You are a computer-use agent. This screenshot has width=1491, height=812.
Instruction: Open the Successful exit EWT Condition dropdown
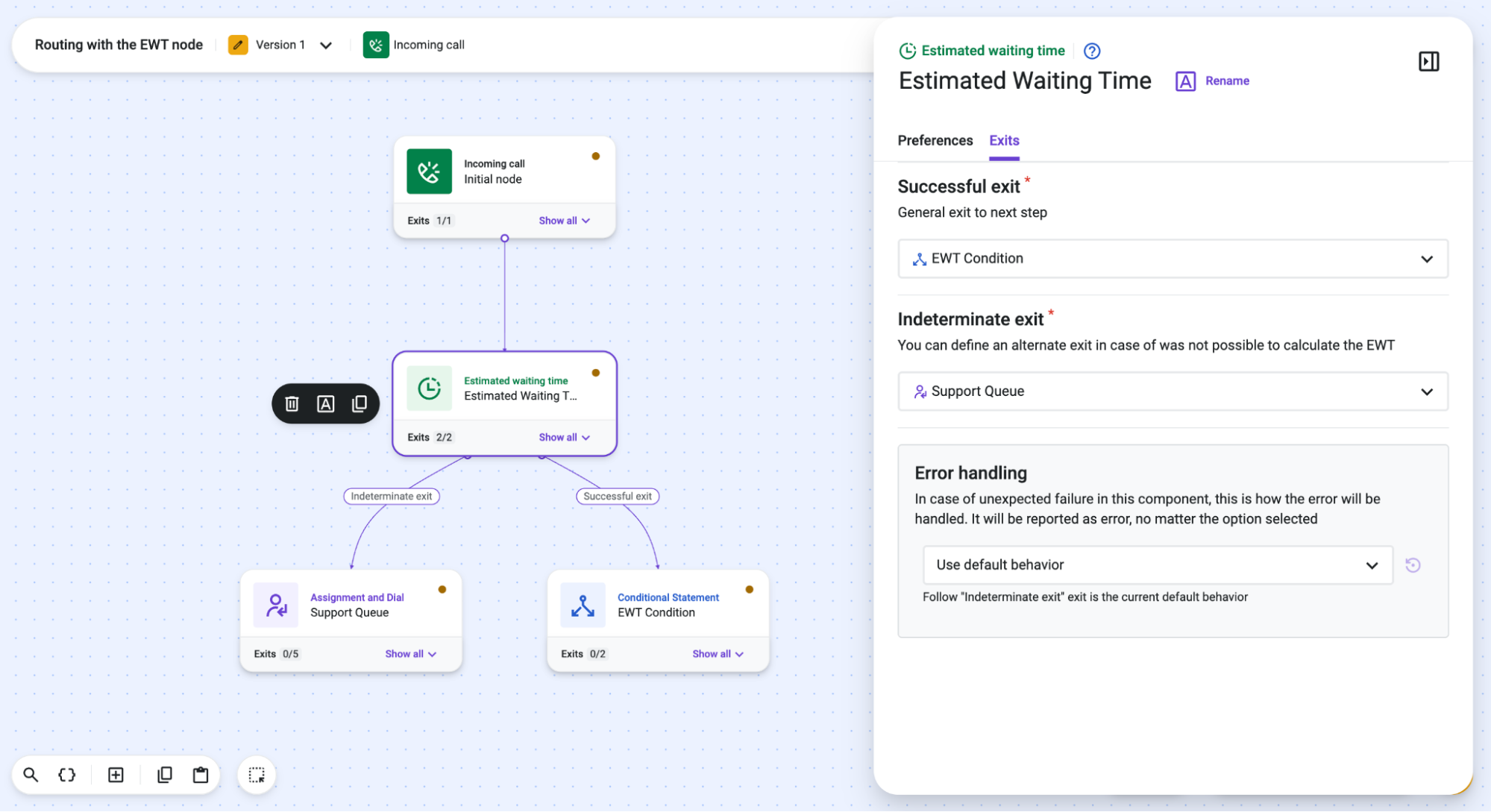(1173, 259)
